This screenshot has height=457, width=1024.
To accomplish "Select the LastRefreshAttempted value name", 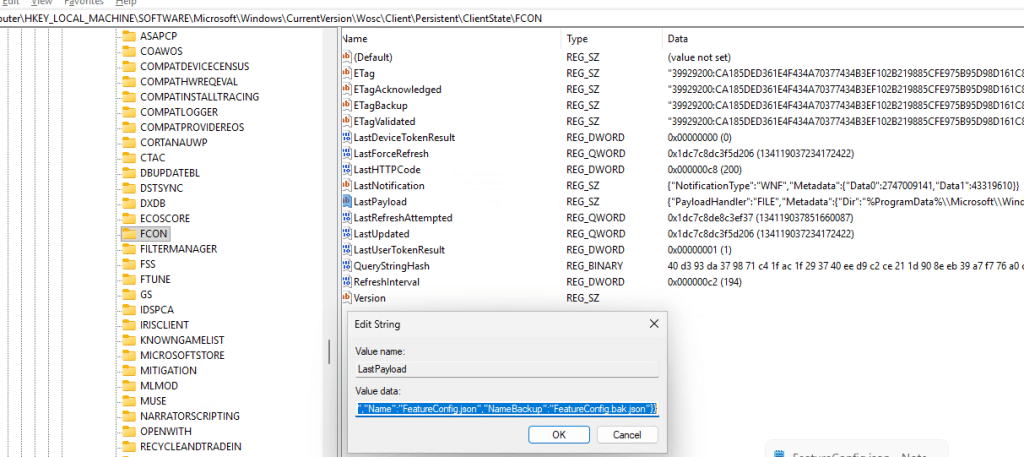I will tap(403, 217).
